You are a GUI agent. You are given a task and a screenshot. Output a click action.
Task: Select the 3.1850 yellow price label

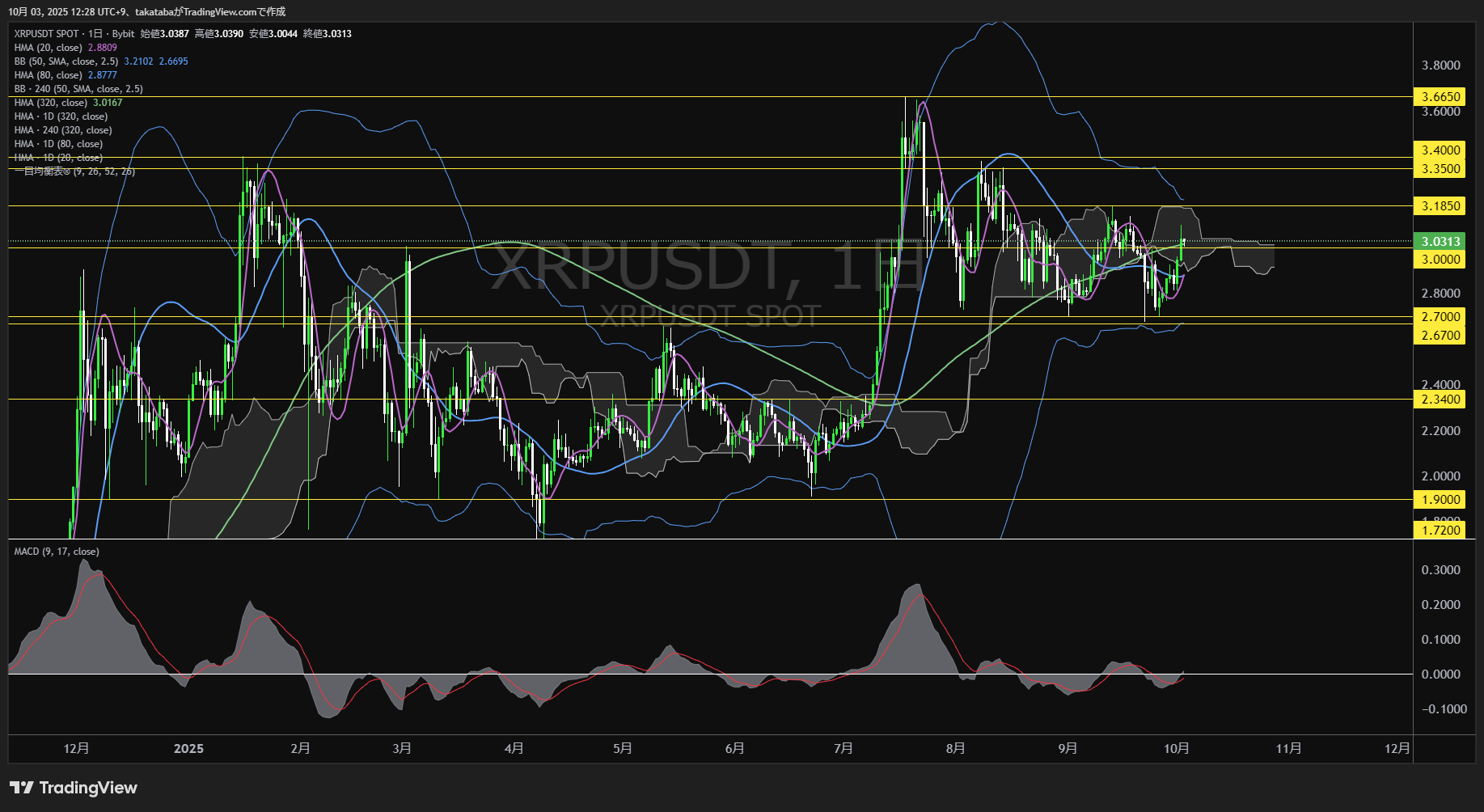pos(1440,206)
